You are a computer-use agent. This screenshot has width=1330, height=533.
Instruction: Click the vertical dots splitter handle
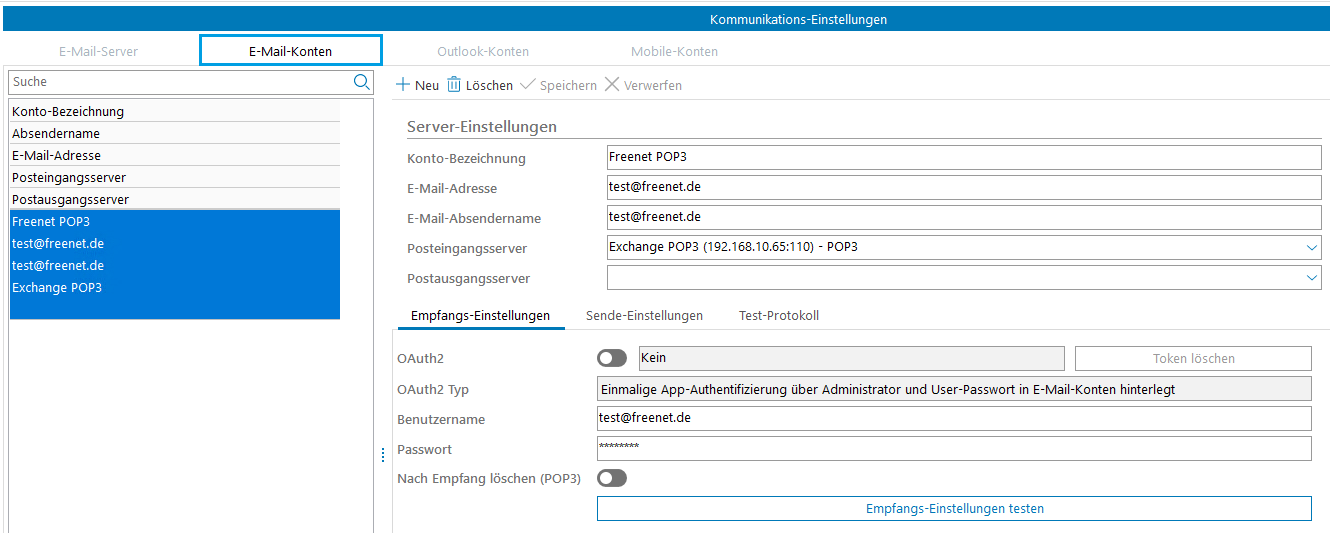383,455
